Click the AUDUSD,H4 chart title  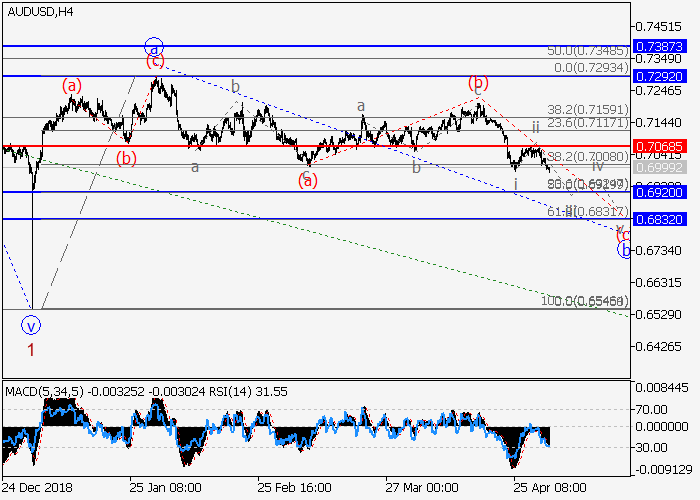[x=39, y=11]
